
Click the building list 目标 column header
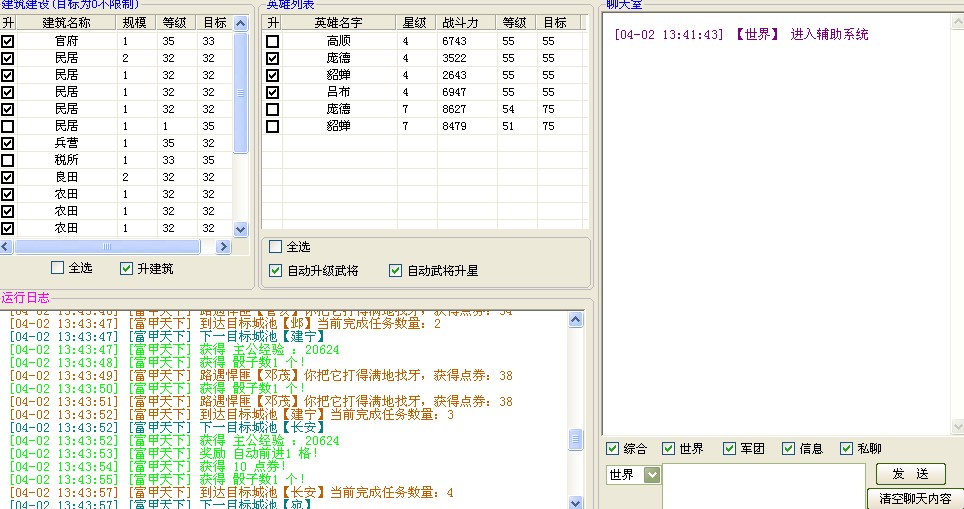click(x=215, y=23)
